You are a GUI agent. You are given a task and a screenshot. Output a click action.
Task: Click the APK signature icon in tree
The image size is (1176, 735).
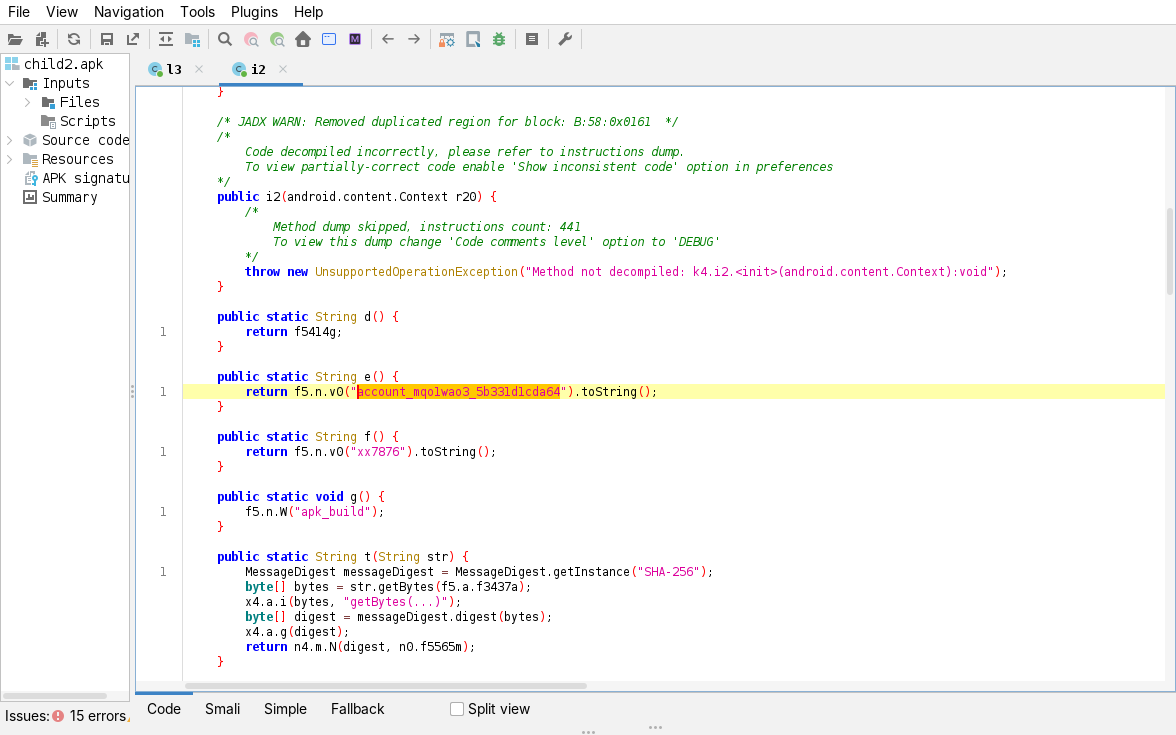31,178
